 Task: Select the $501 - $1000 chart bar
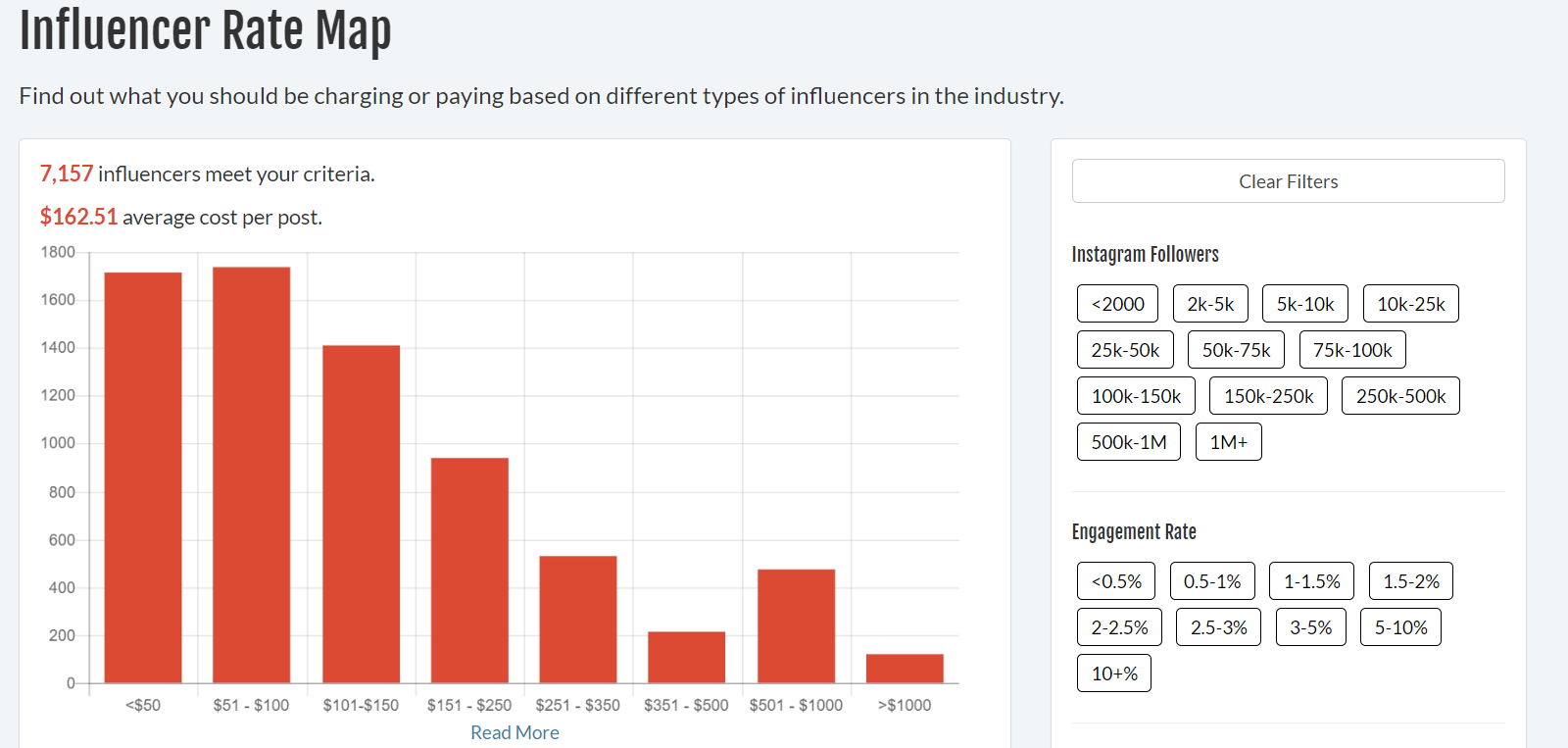click(796, 625)
